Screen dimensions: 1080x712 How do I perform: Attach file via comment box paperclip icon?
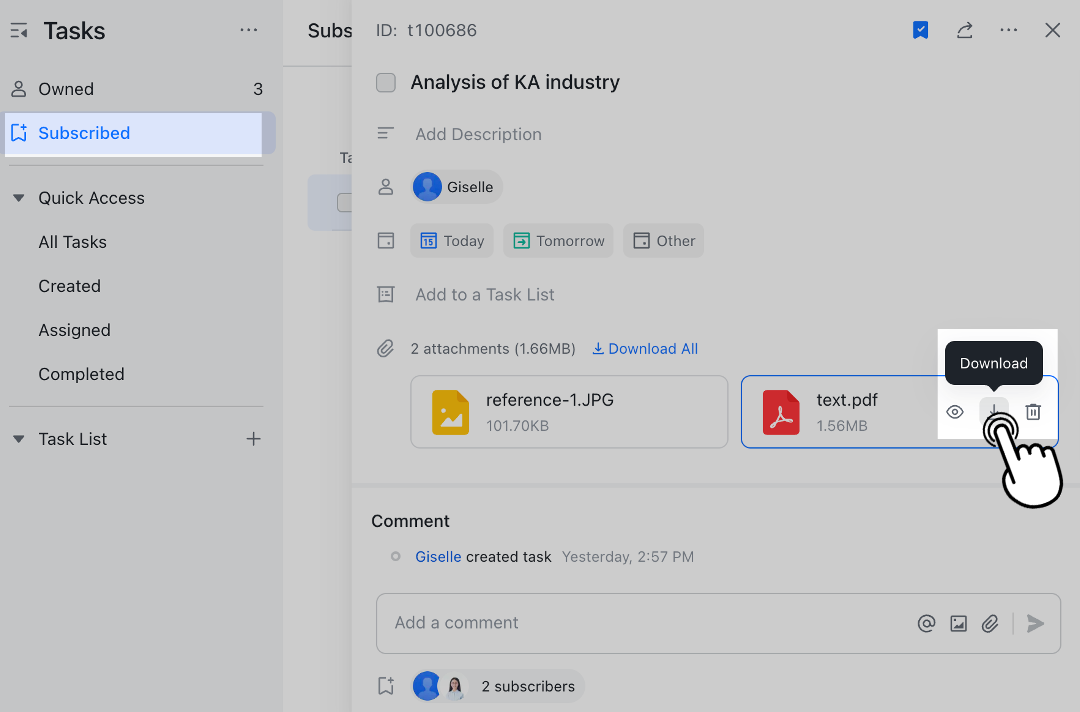(990, 624)
